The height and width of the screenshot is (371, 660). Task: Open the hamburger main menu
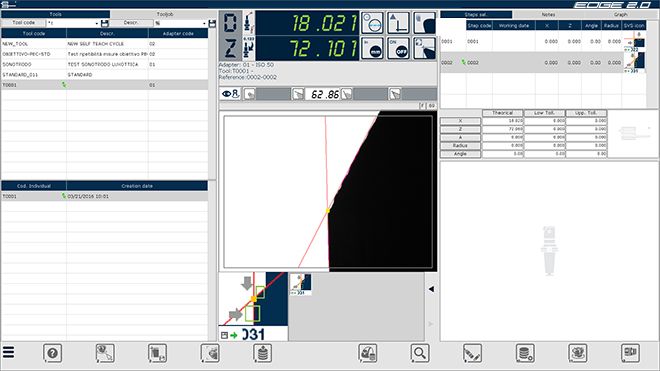coord(8,352)
